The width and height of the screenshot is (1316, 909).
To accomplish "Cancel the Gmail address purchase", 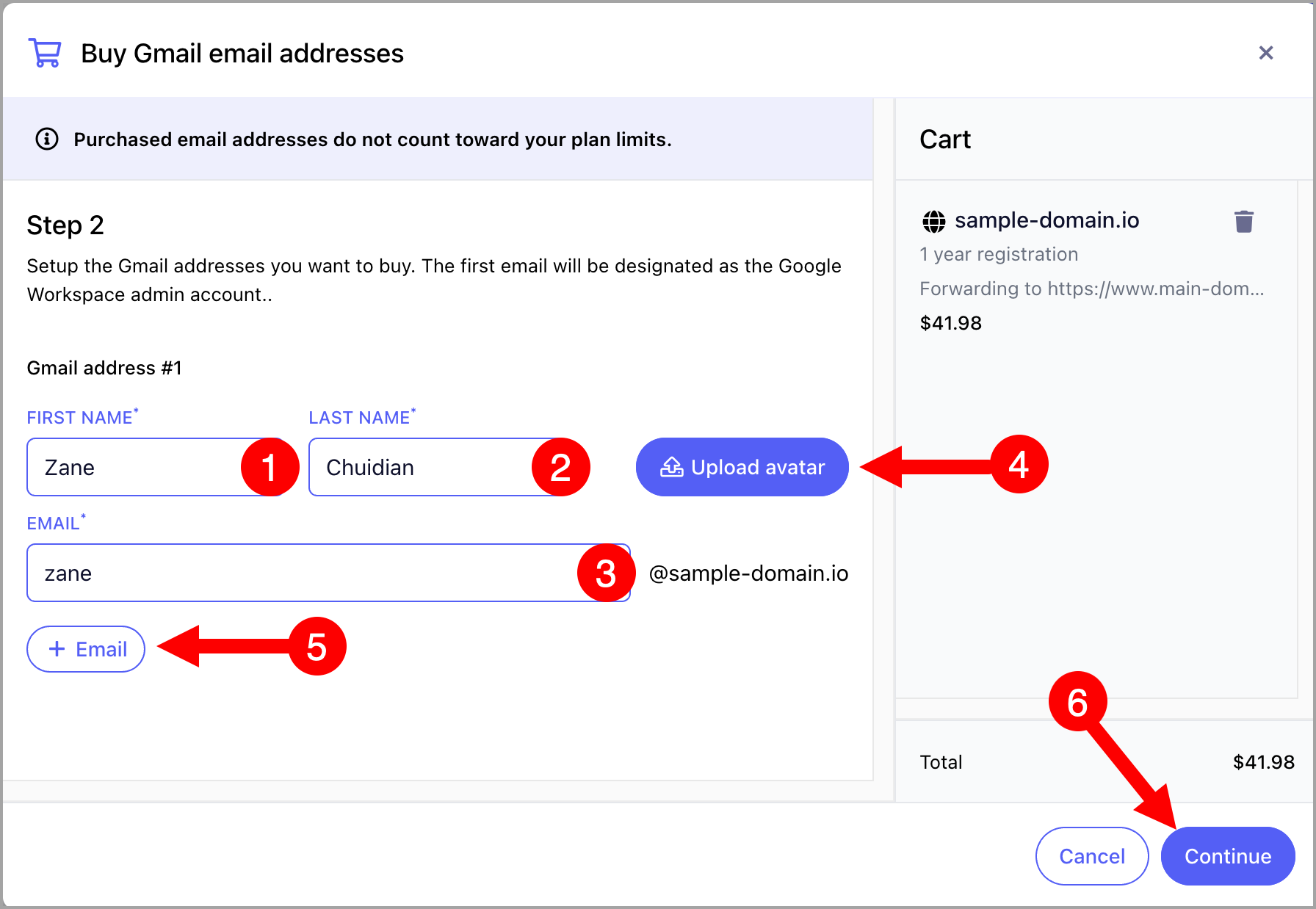I will [1091, 856].
